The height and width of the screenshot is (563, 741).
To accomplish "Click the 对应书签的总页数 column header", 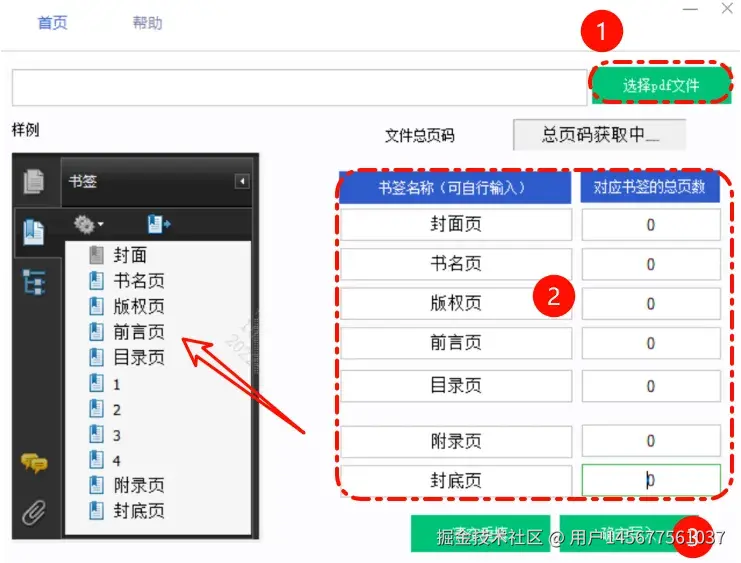I will coord(650,187).
